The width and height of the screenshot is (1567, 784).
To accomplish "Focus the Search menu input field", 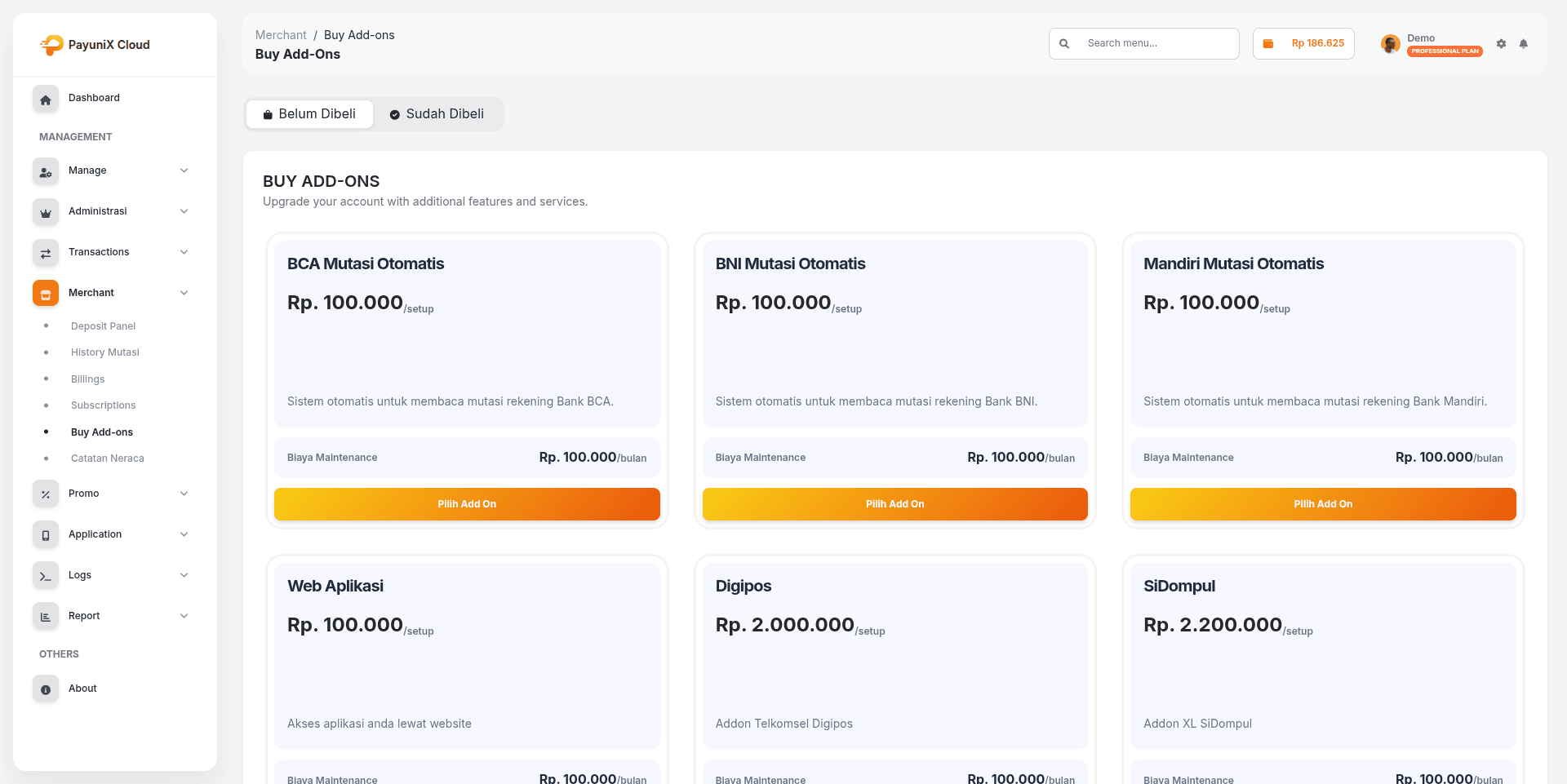I will point(1144,44).
